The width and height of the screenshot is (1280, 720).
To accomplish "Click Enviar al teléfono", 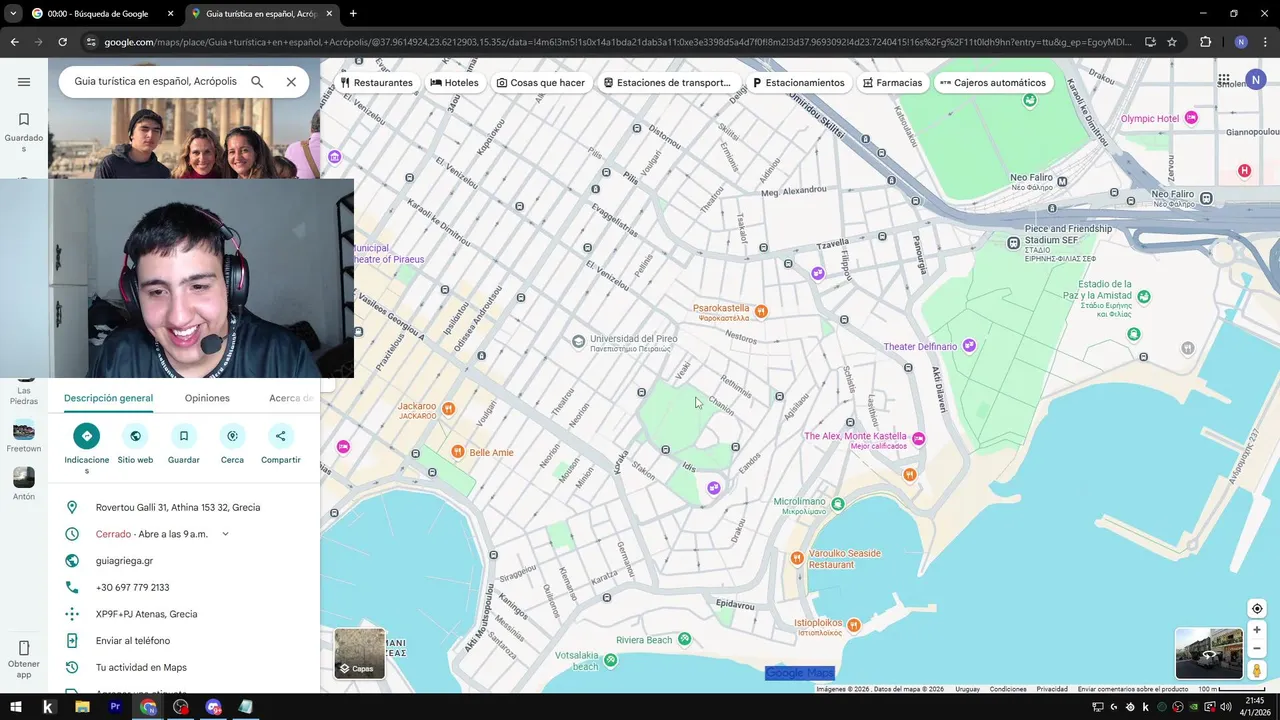I will coord(184,641).
